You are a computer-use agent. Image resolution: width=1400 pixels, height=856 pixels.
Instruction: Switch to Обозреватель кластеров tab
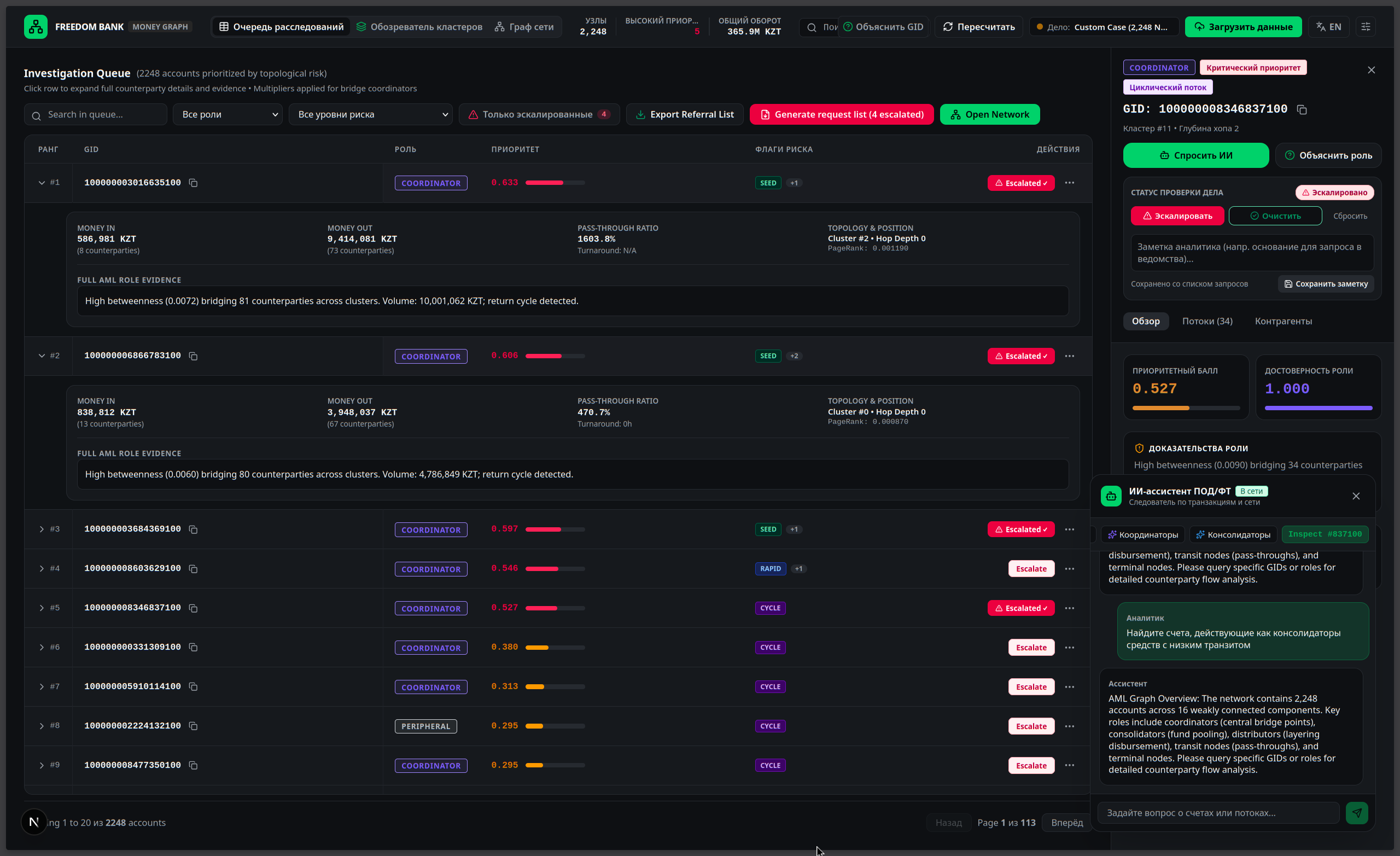[x=419, y=27]
